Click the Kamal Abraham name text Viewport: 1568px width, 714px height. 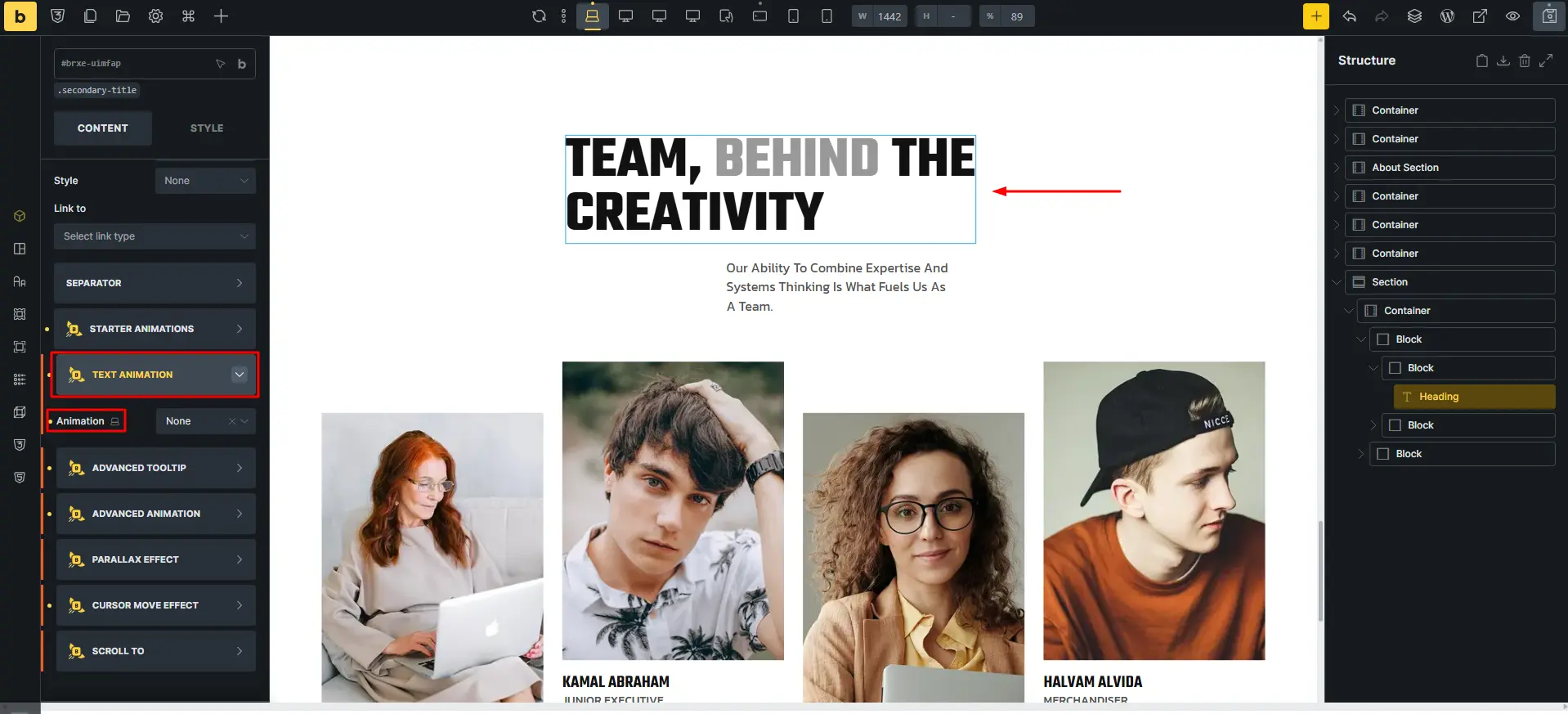click(616, 682)
